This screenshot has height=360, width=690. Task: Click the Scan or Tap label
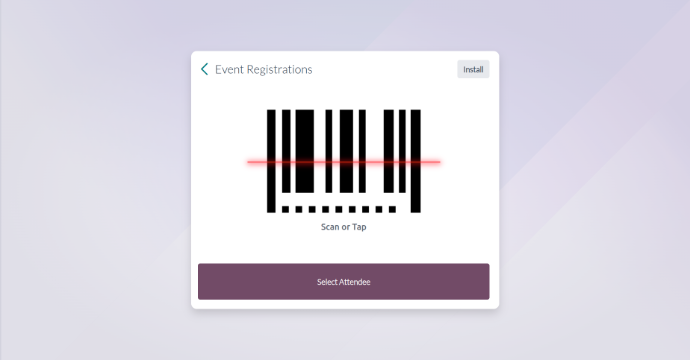tap(344, 227)
